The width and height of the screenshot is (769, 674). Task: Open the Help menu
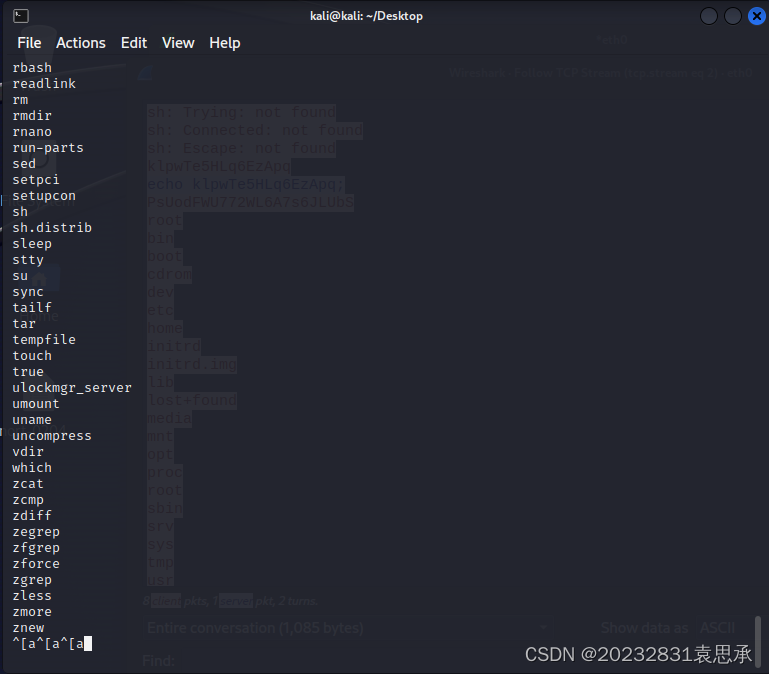(x=225, y=43)
